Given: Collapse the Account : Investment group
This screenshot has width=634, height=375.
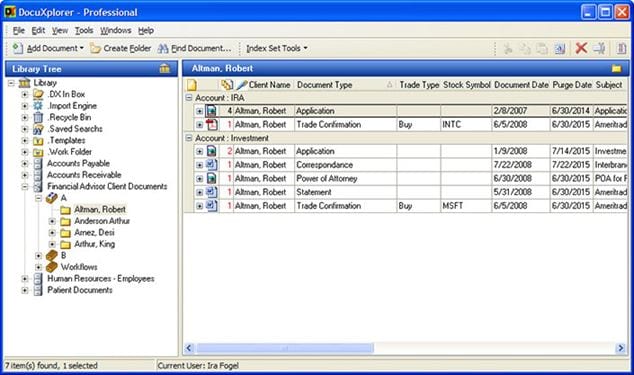Looking at the screenshot, I should point(189,138).
